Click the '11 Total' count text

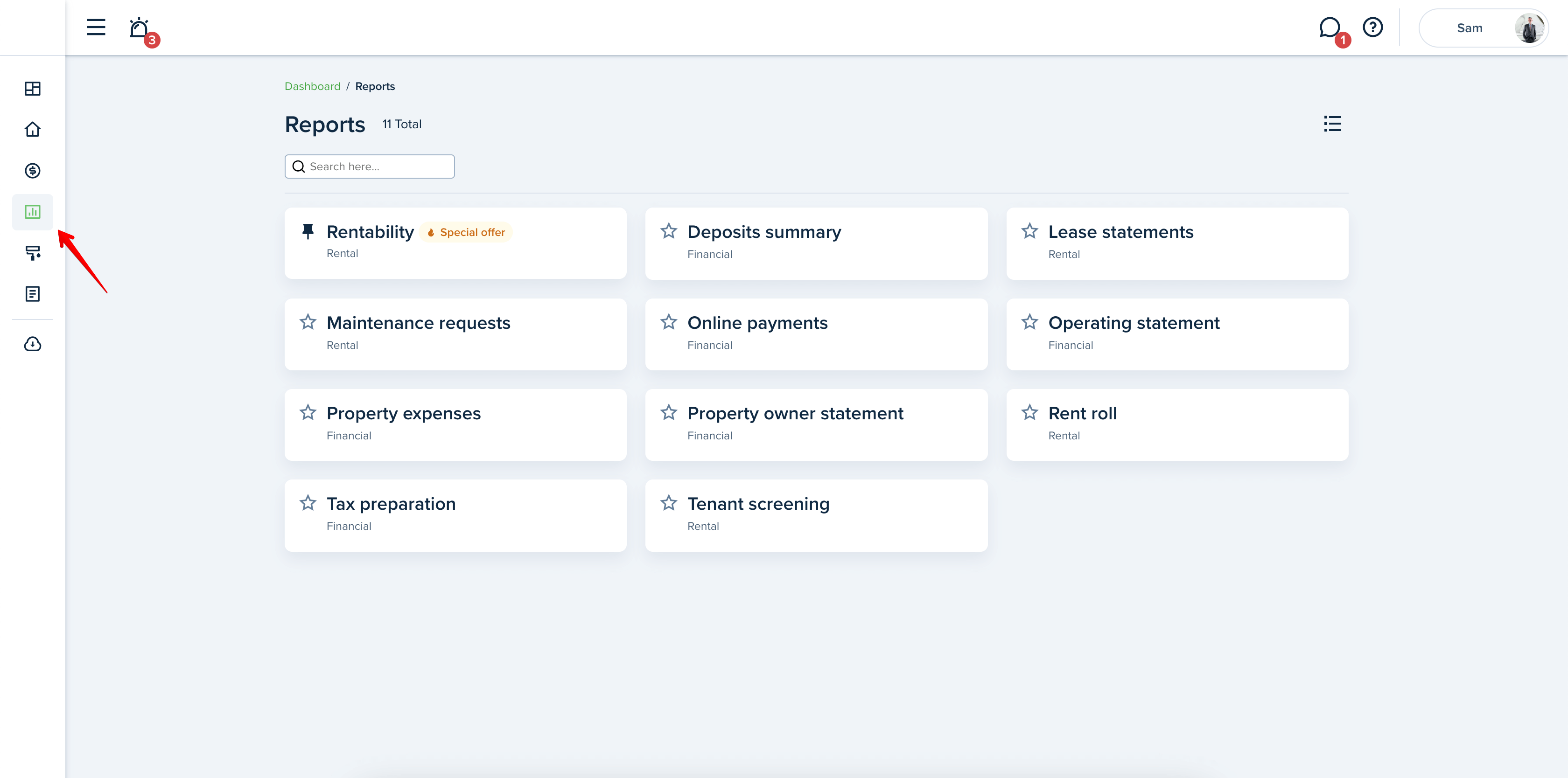pyautogui.click(x=402, y=124)
